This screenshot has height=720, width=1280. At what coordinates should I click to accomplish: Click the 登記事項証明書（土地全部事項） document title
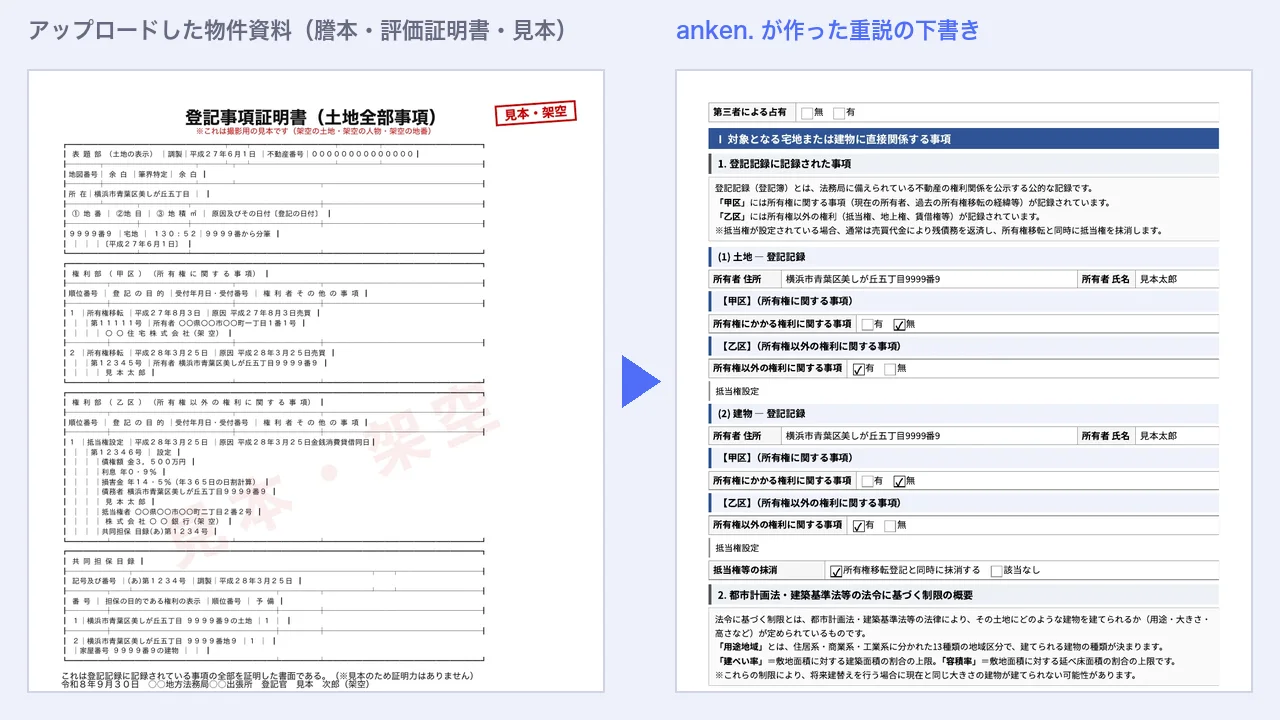pos(311,116)
